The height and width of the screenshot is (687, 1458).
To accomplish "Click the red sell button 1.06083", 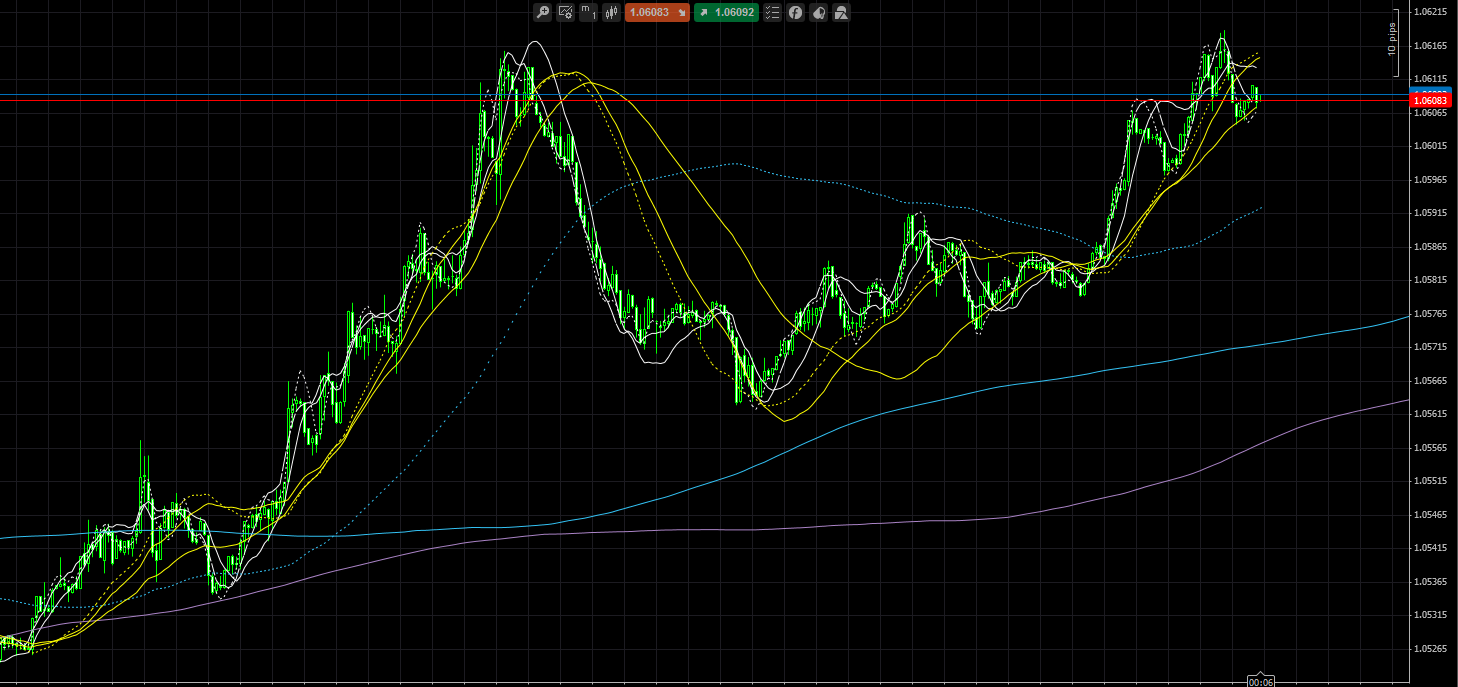I will tap(657, 12).
